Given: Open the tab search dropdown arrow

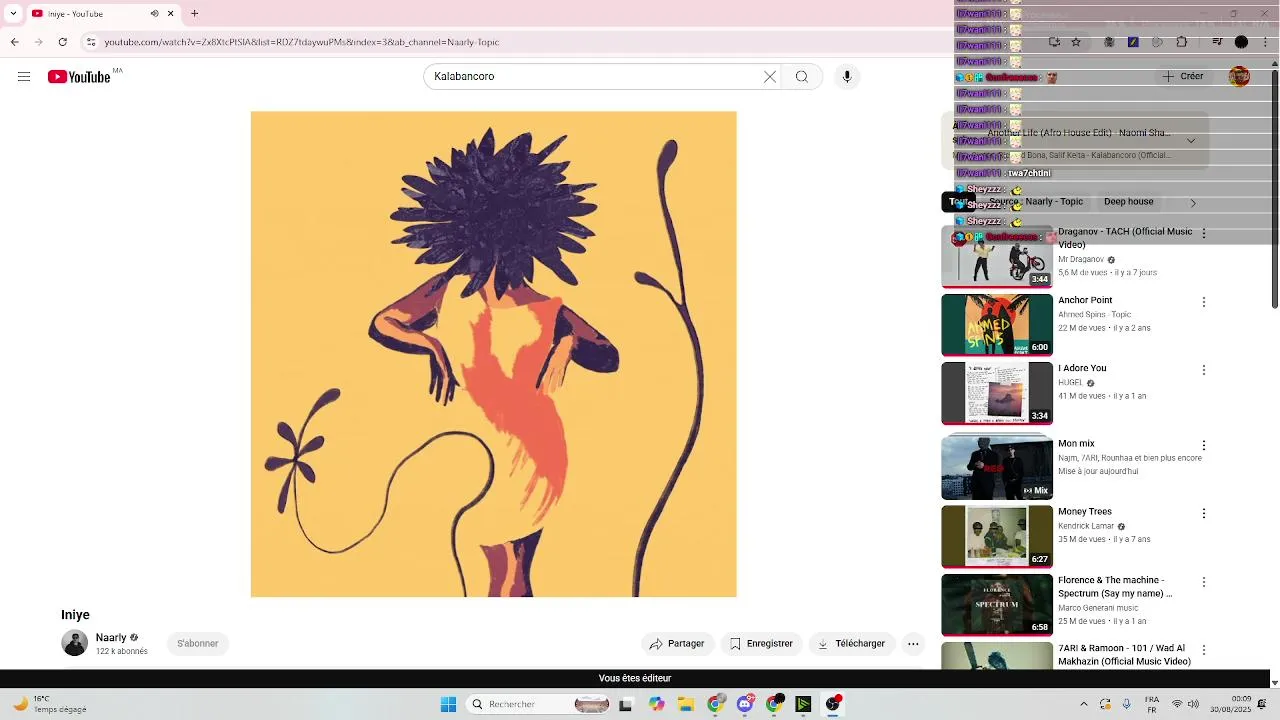Looking at the screenshot, I should (x=12, y=14).
